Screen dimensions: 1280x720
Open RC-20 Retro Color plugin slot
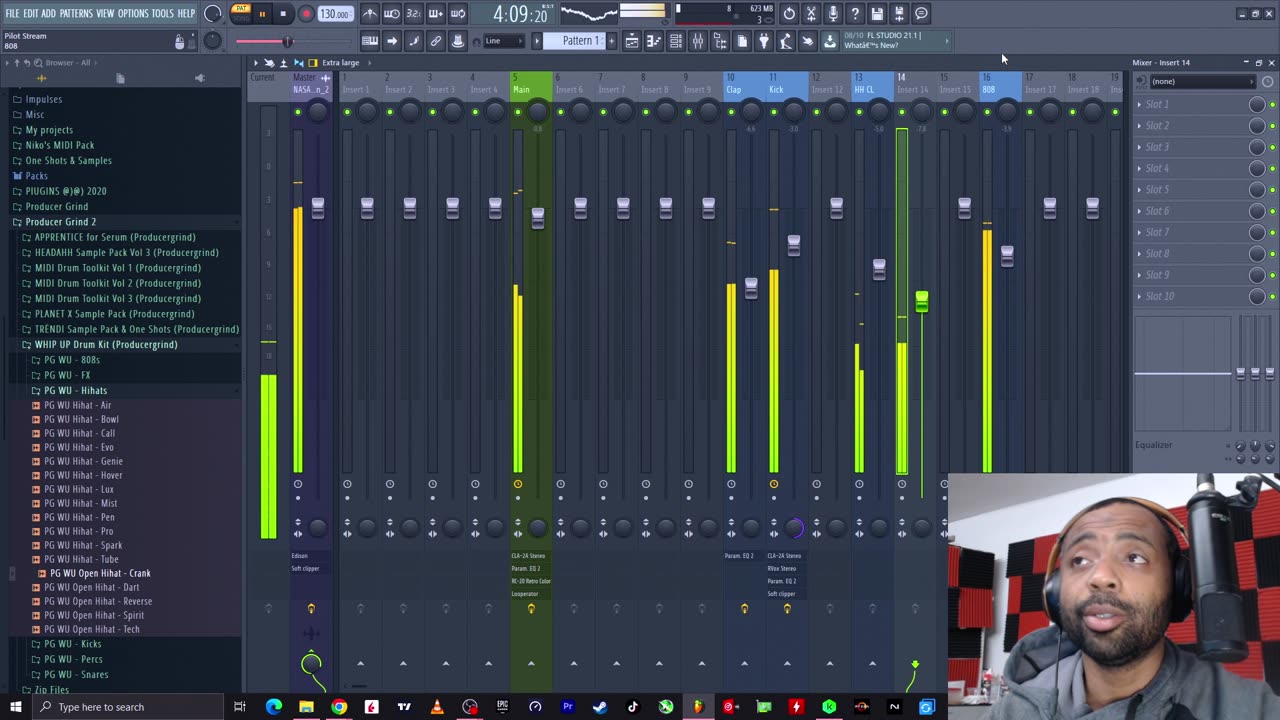tap(531, 581)
